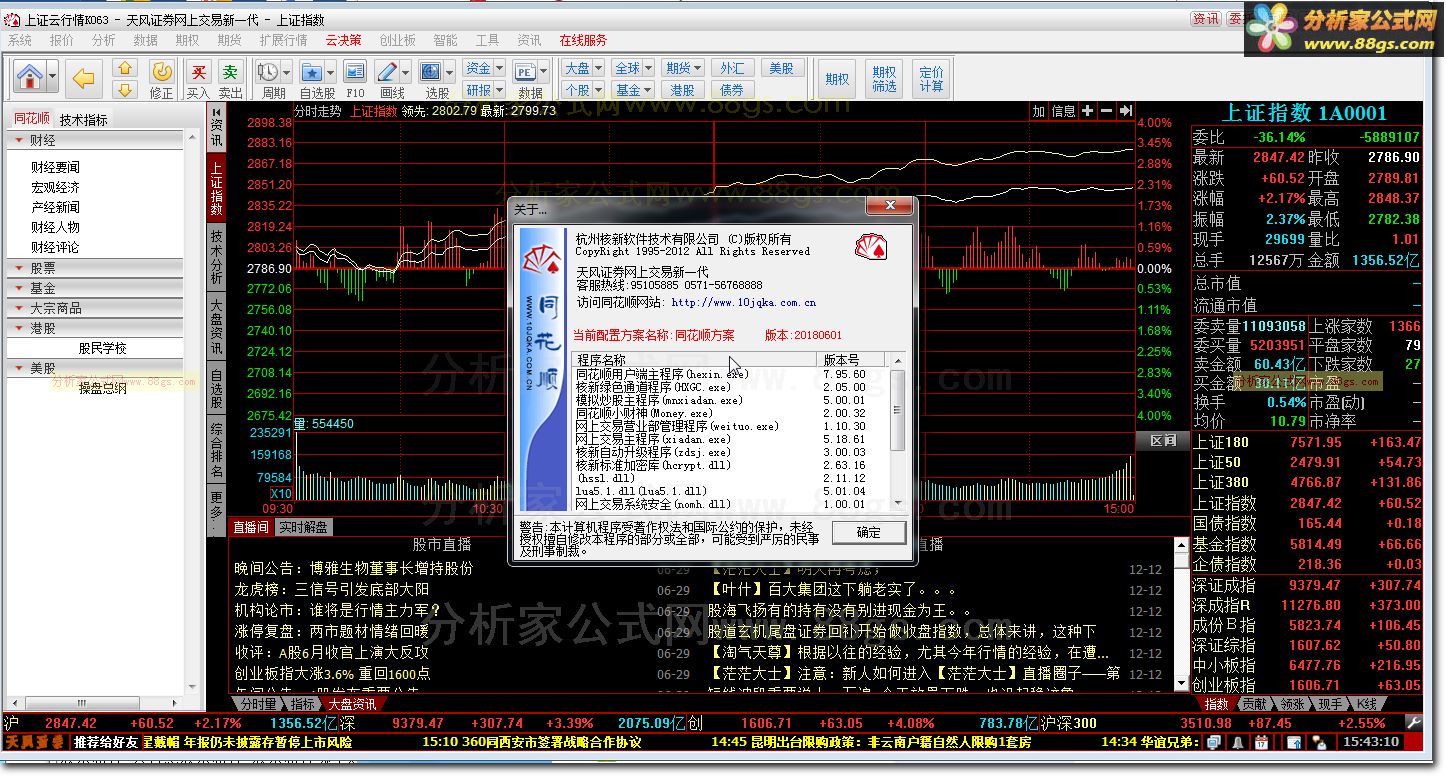Open 期货 dropdown button

[x=683, y=68]
